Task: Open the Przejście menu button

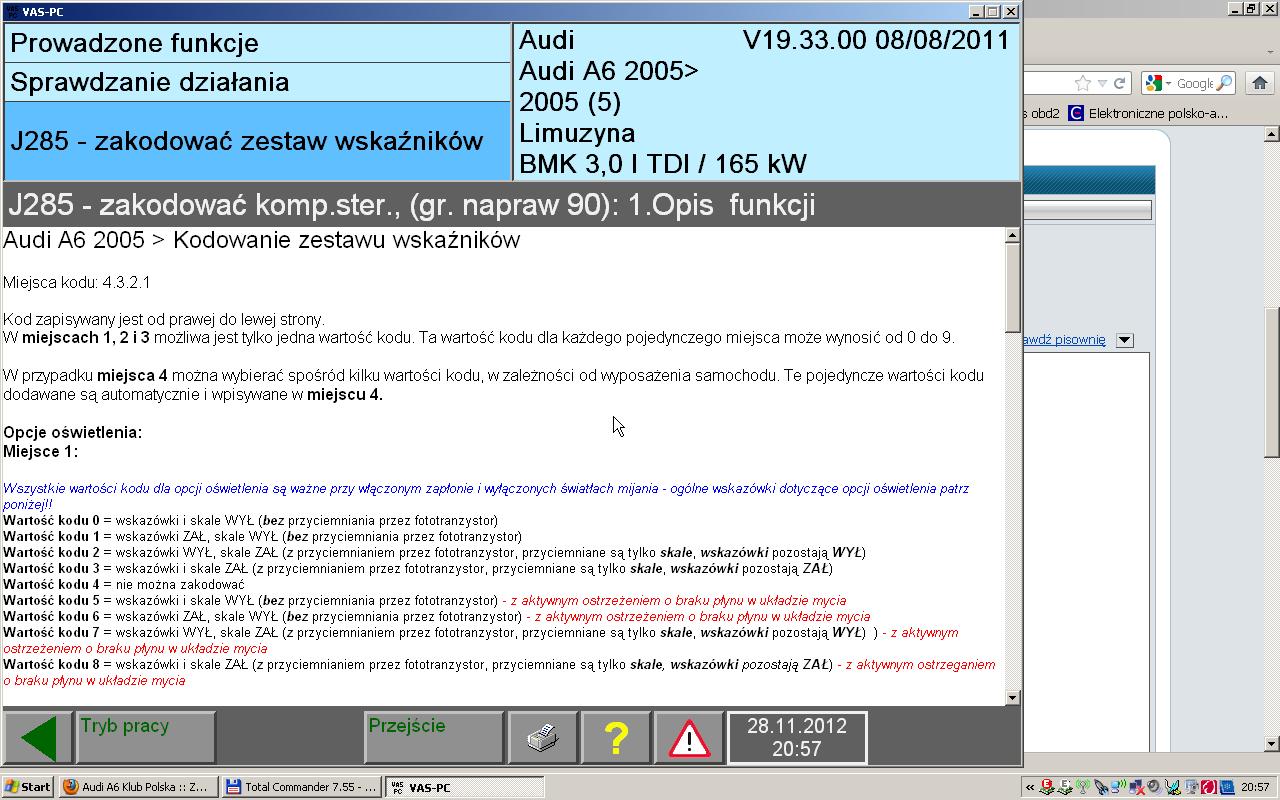Action: pyautogui.click(x=435, y=738)
